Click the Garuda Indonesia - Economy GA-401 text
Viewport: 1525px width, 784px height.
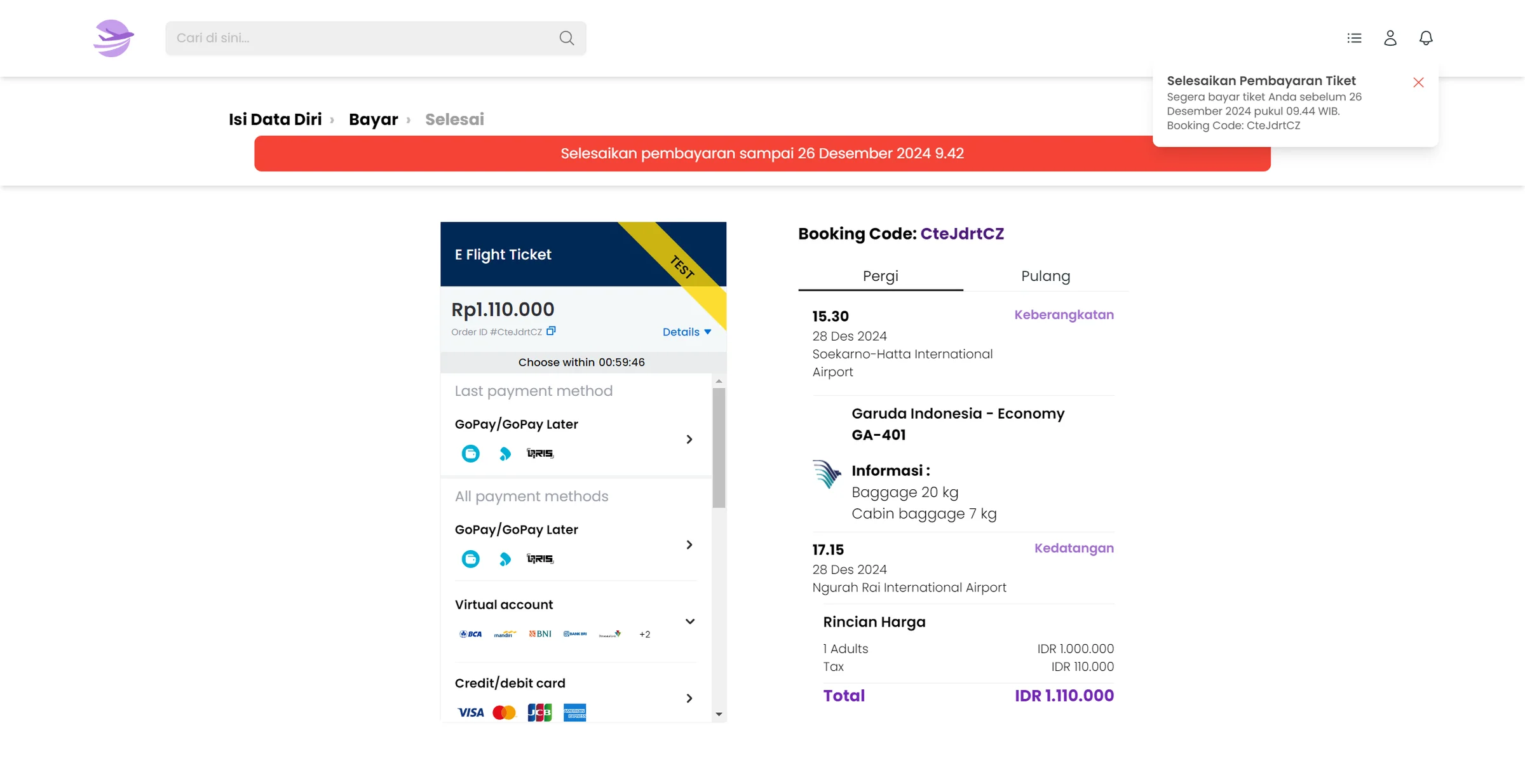tap(958, 424)
